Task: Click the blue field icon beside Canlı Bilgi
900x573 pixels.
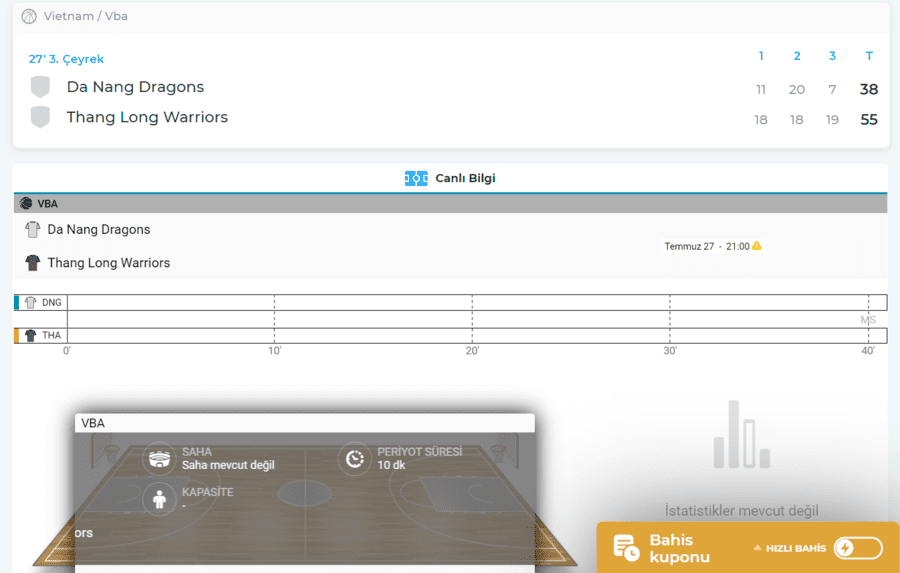Action: [x=416, y=178]
